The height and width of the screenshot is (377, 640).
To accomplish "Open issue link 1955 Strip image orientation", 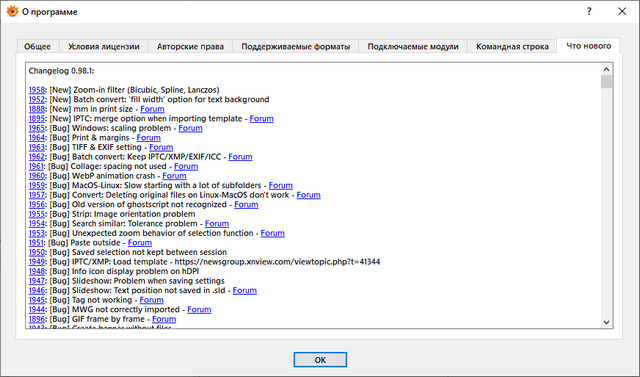I will point(37,214).
